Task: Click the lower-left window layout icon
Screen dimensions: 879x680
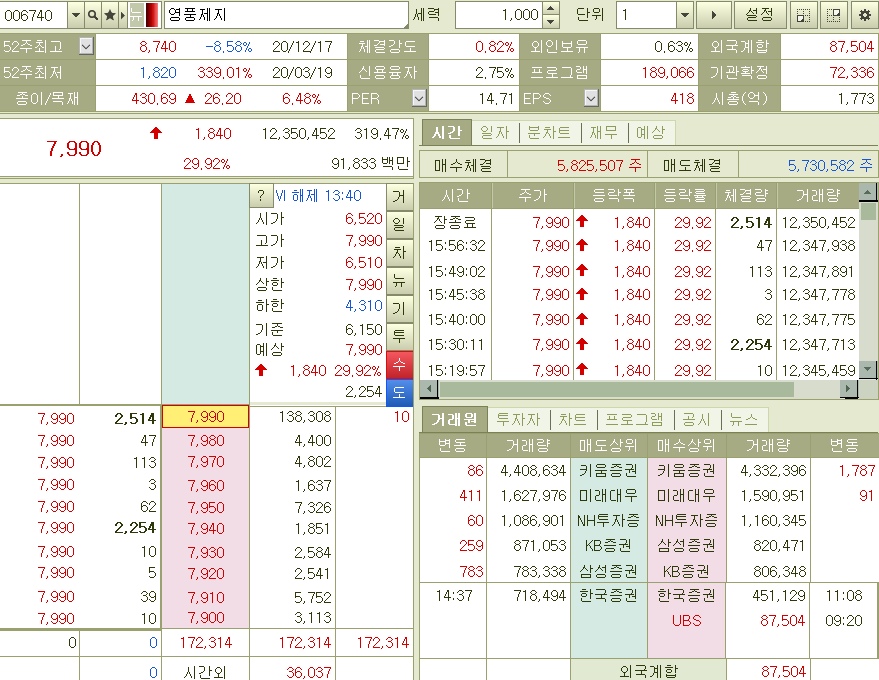Action: click(x=803, y=15)
